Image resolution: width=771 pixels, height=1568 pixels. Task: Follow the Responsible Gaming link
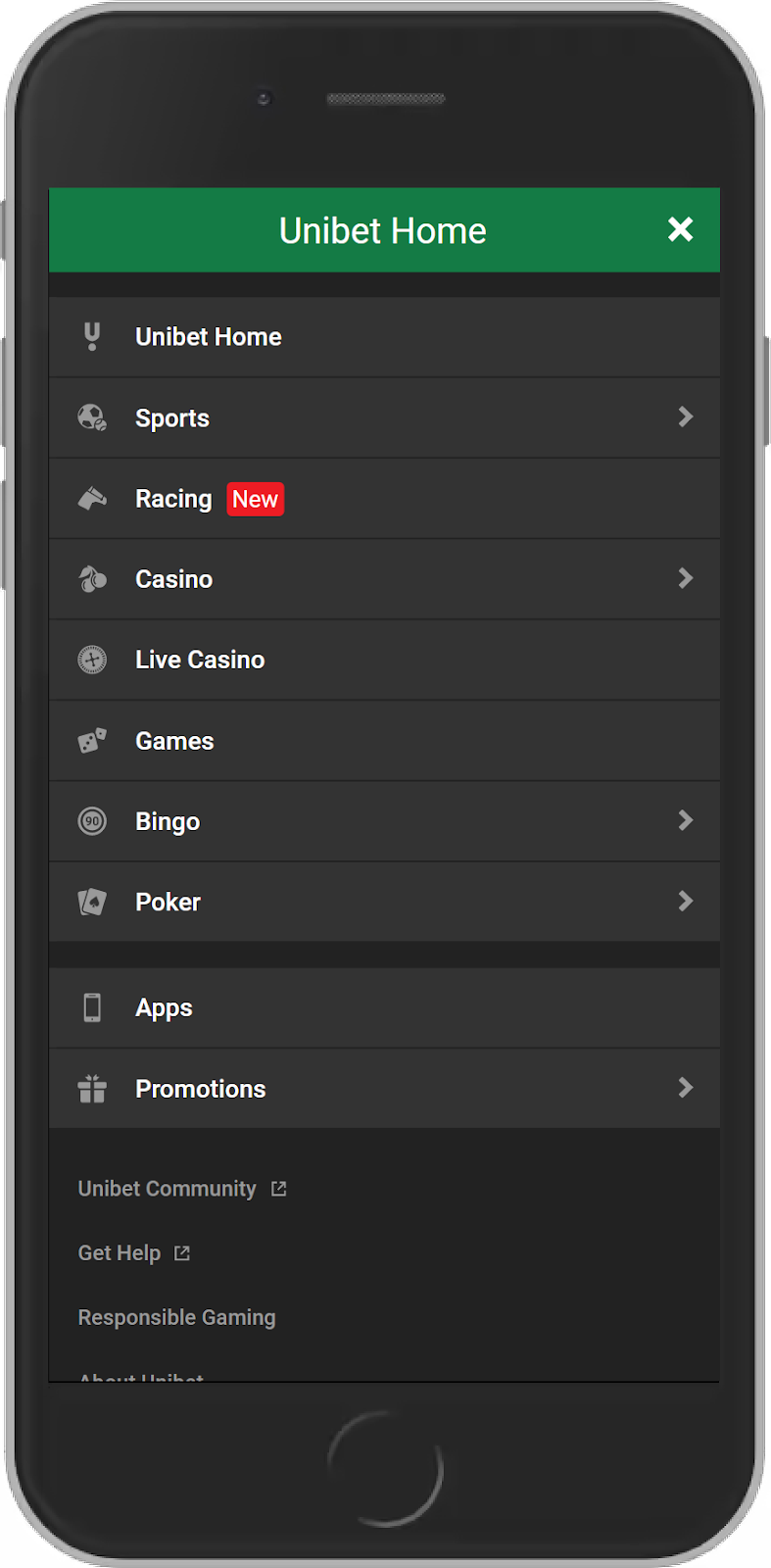(176, 1317)
